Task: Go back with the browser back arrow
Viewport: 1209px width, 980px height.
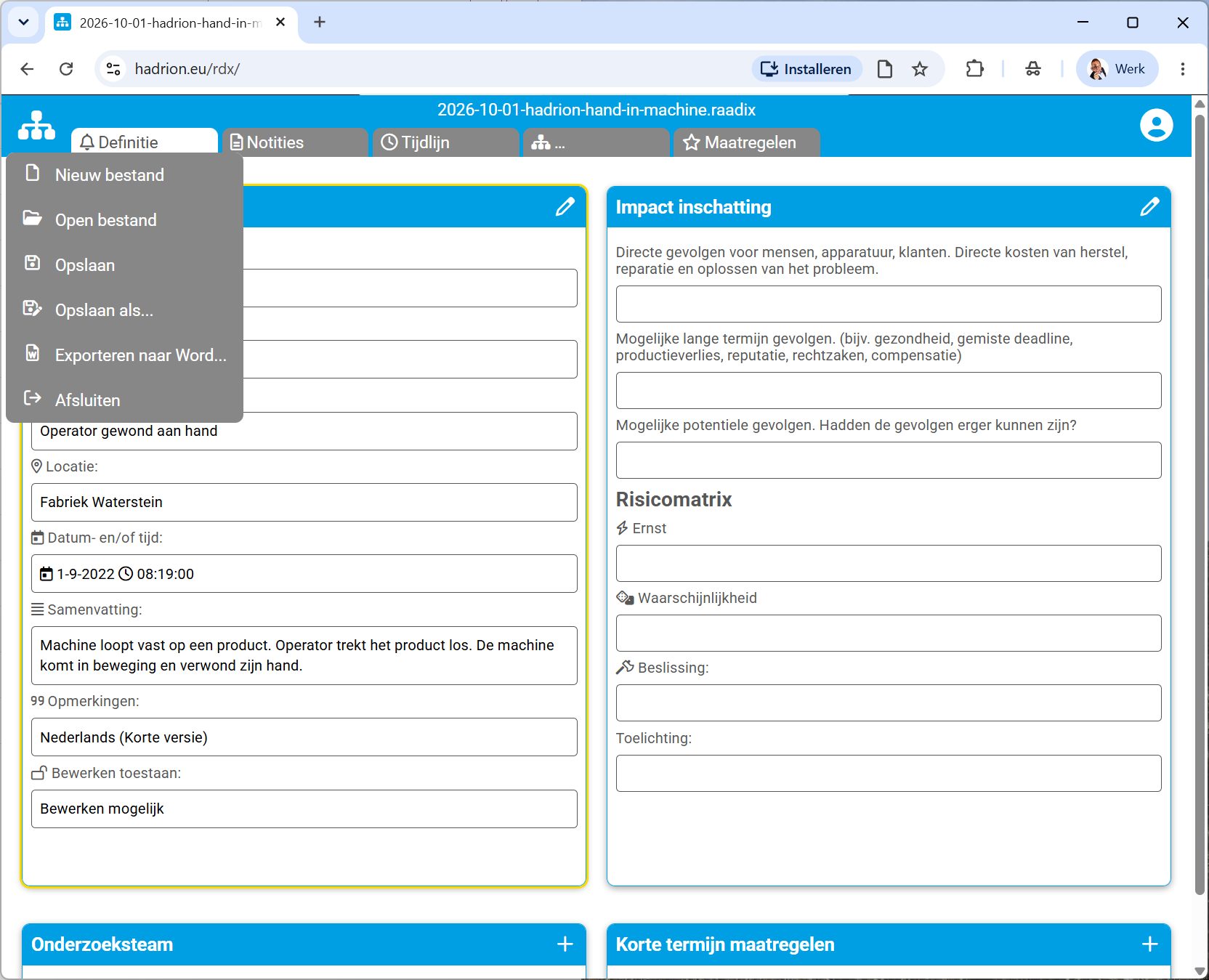Action: tap(27, 69)
